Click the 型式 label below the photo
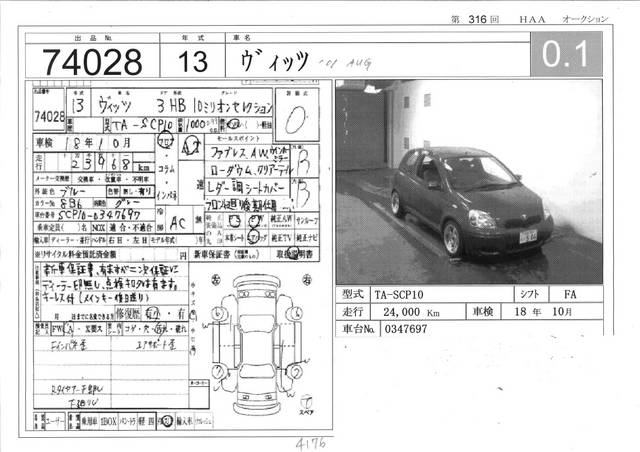This screenshot has width=640, height=452. [353, 294]
